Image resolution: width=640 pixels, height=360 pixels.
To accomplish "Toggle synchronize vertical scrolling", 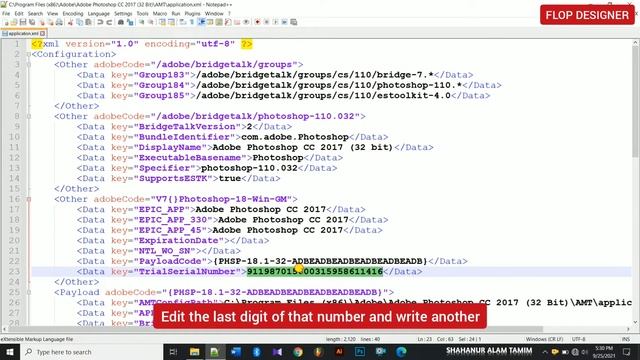I will [162, 22].
